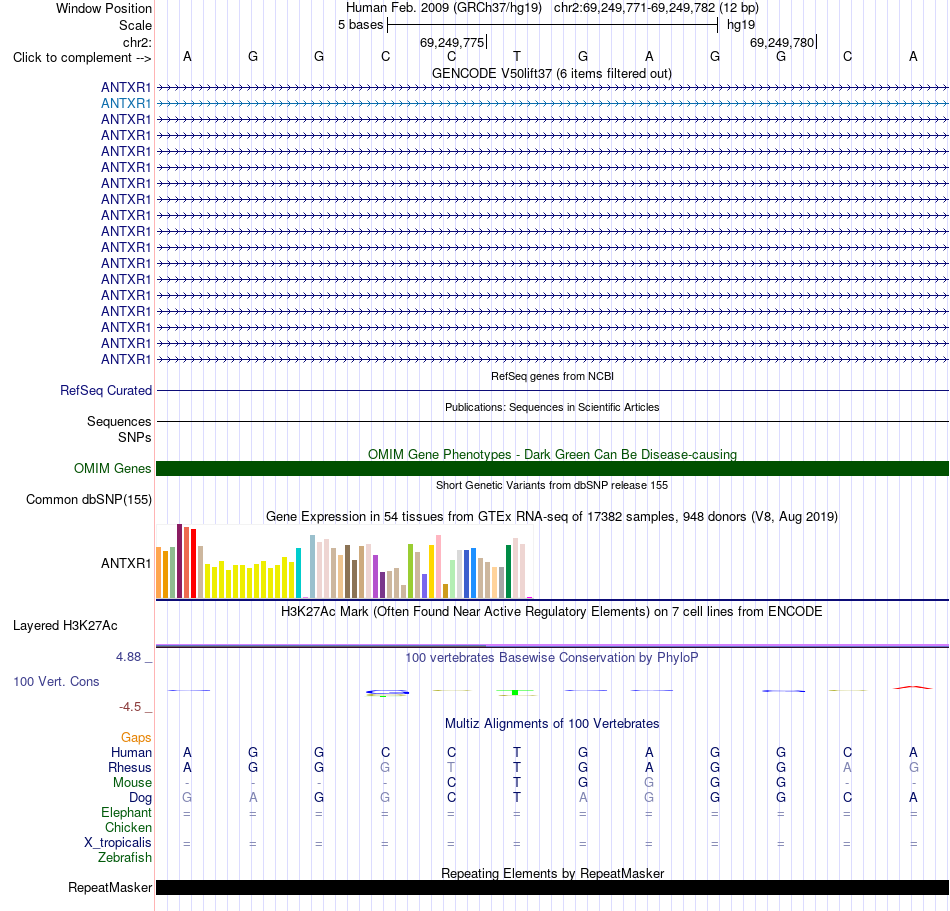The image size is (950, 911).
Task: Click the 'Gaps' label in Multiz track
Action: click(136, 738)
